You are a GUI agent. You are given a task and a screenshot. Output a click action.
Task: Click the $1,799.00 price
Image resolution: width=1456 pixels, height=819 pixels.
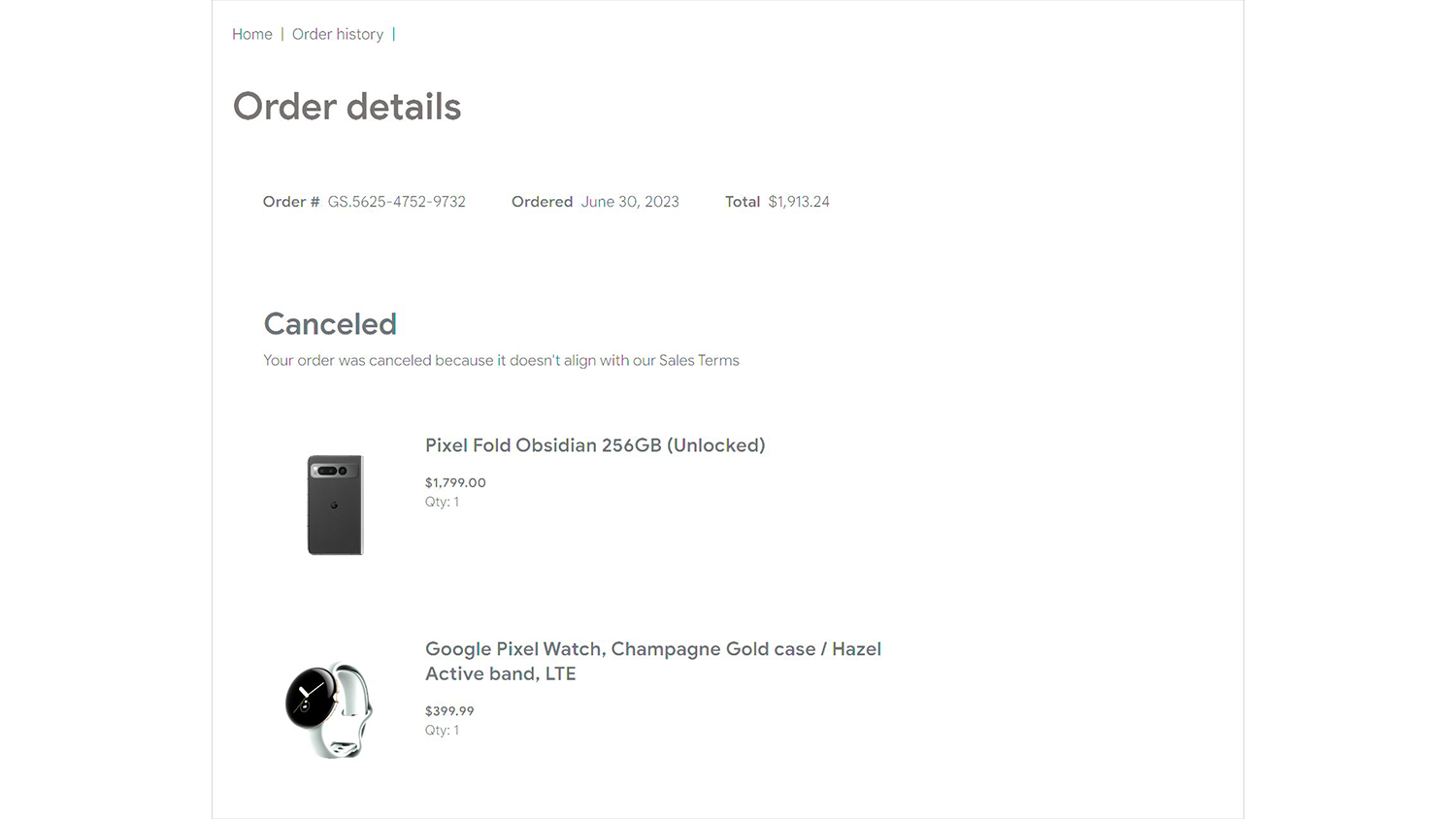(455, 482)
